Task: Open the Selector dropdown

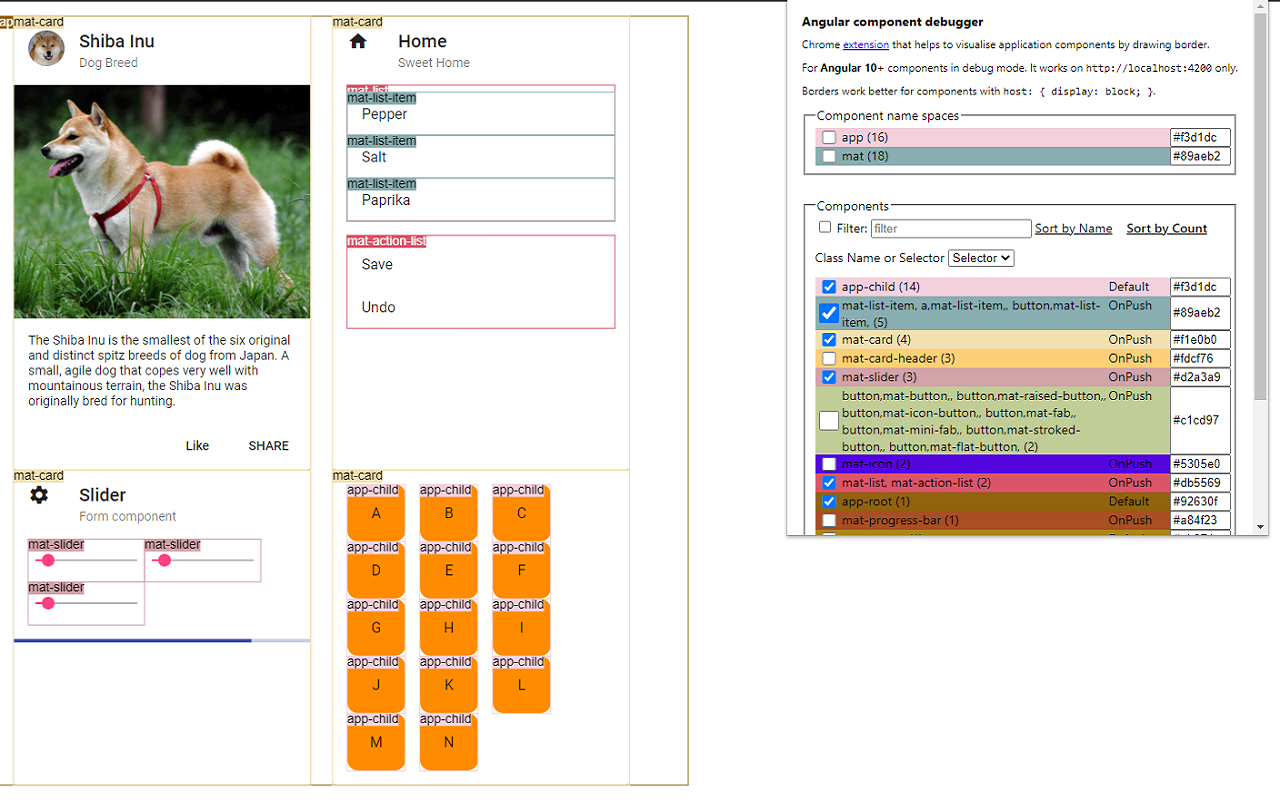Action: pyautogui.click(x=980, y=257)
